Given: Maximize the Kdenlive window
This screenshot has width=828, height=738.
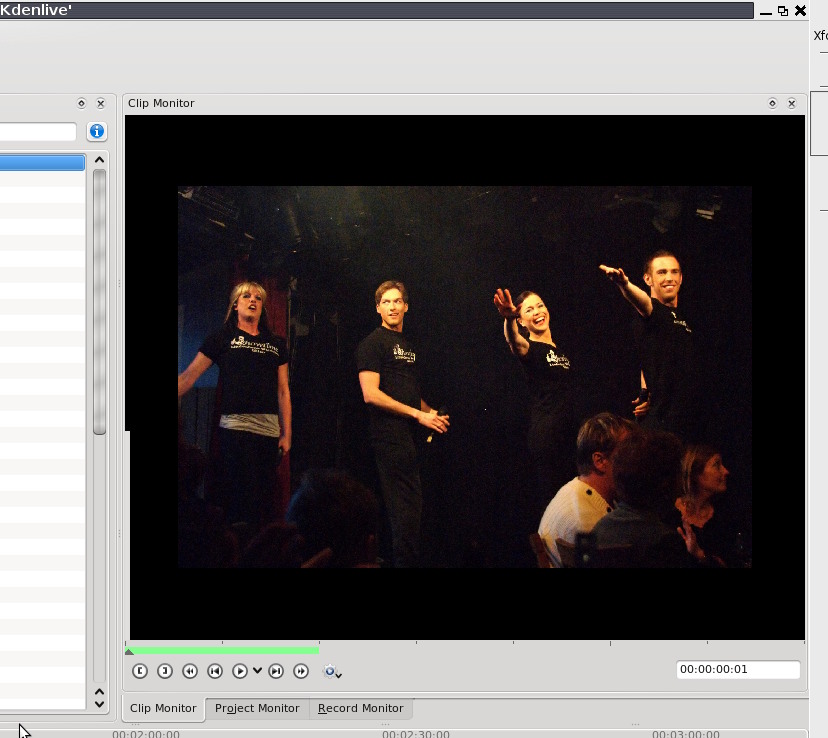Looking at the screenshot, I should [783, 11].
